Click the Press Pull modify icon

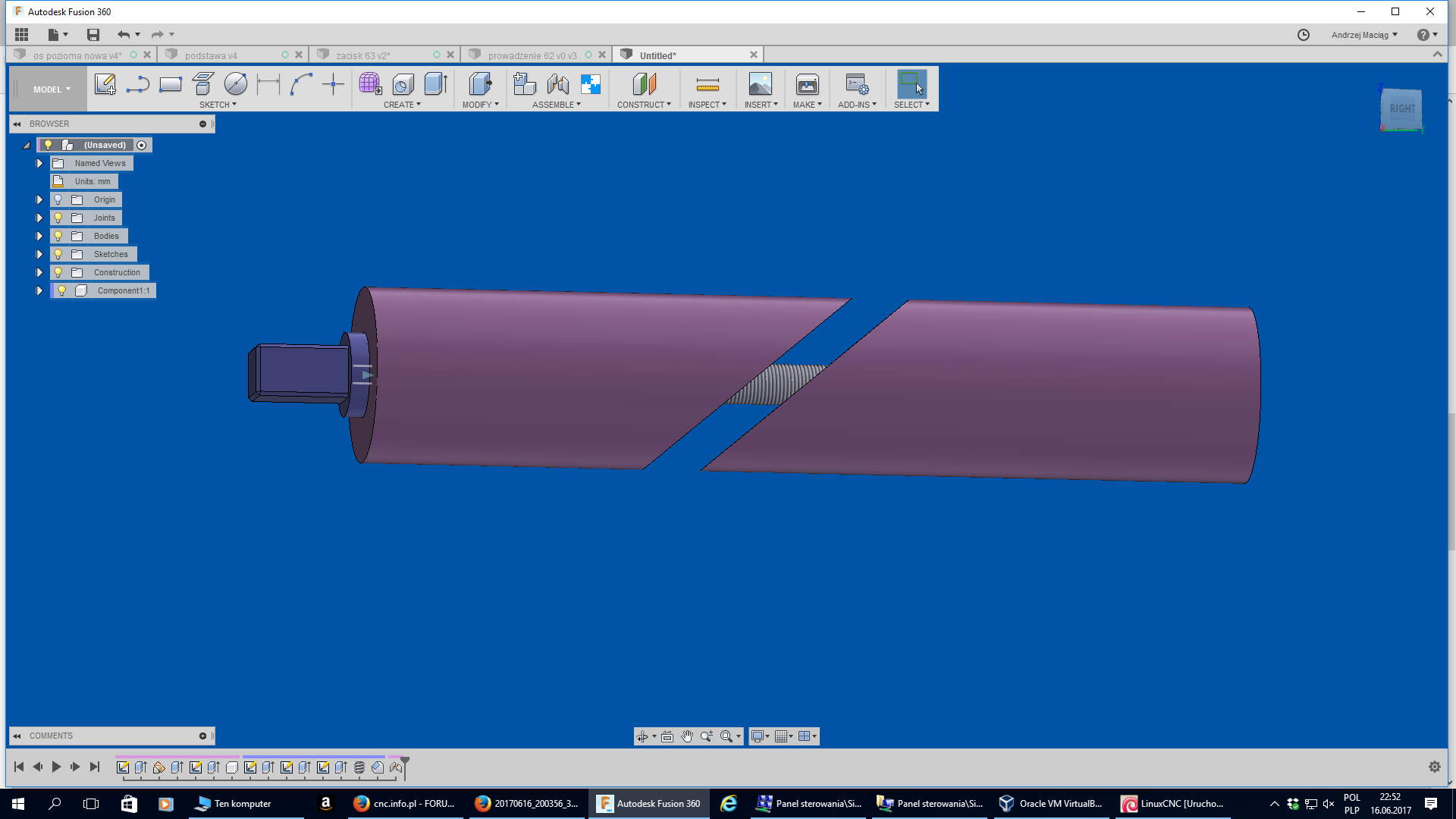tap(480, 84)
